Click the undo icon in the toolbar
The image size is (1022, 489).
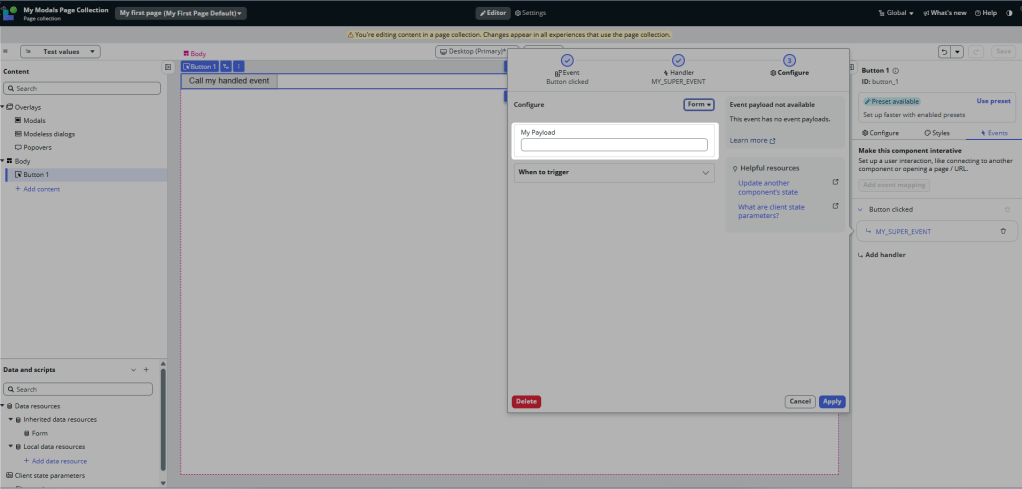pyautogui.click(x=944, y=51)
